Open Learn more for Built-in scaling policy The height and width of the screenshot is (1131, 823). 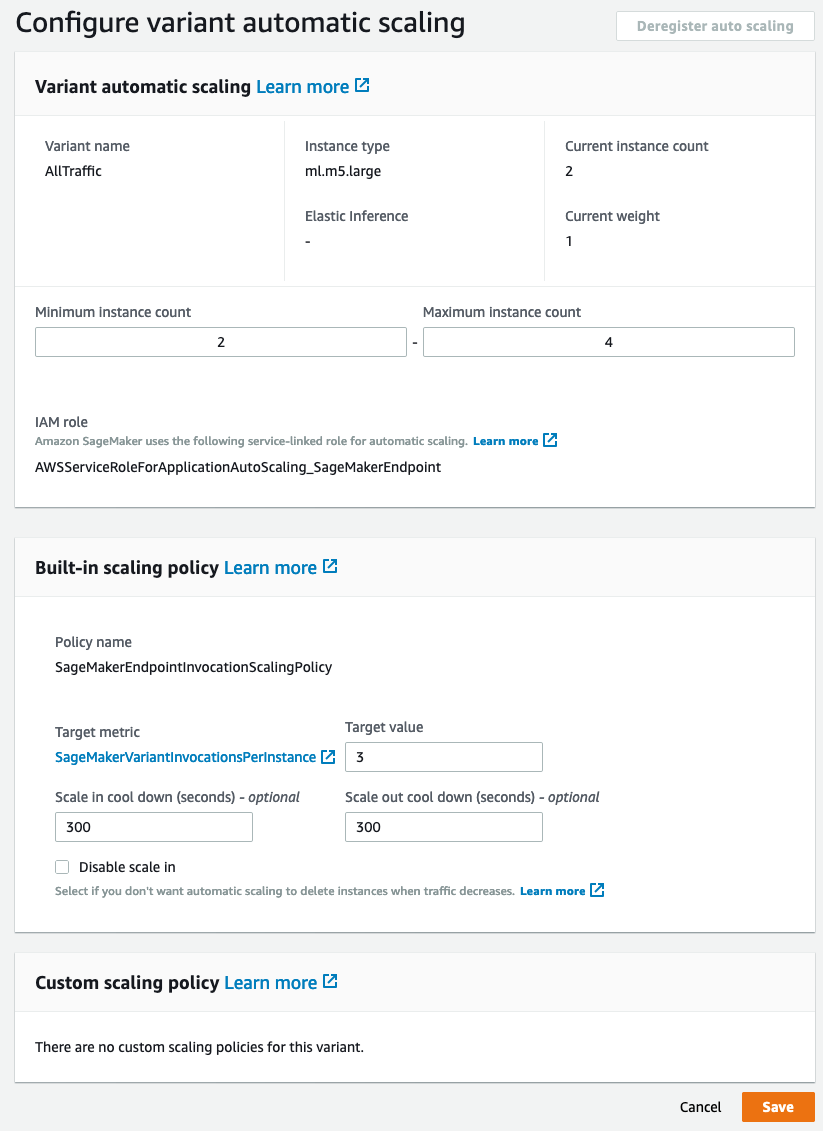(270, 568)
